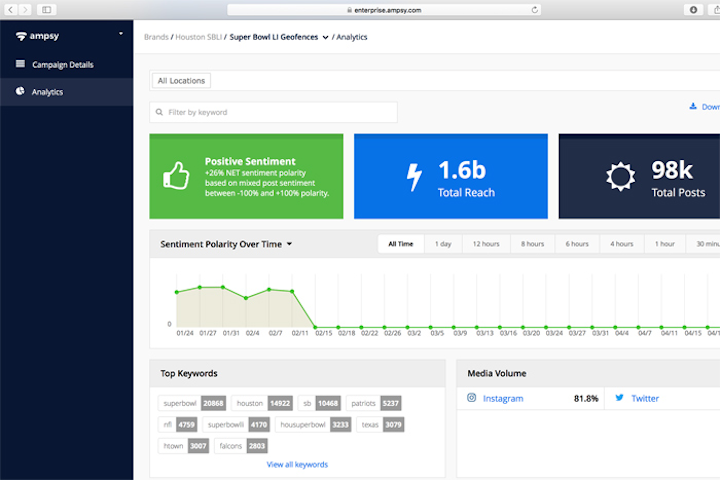Open the Twitter media link

[645, 398]
